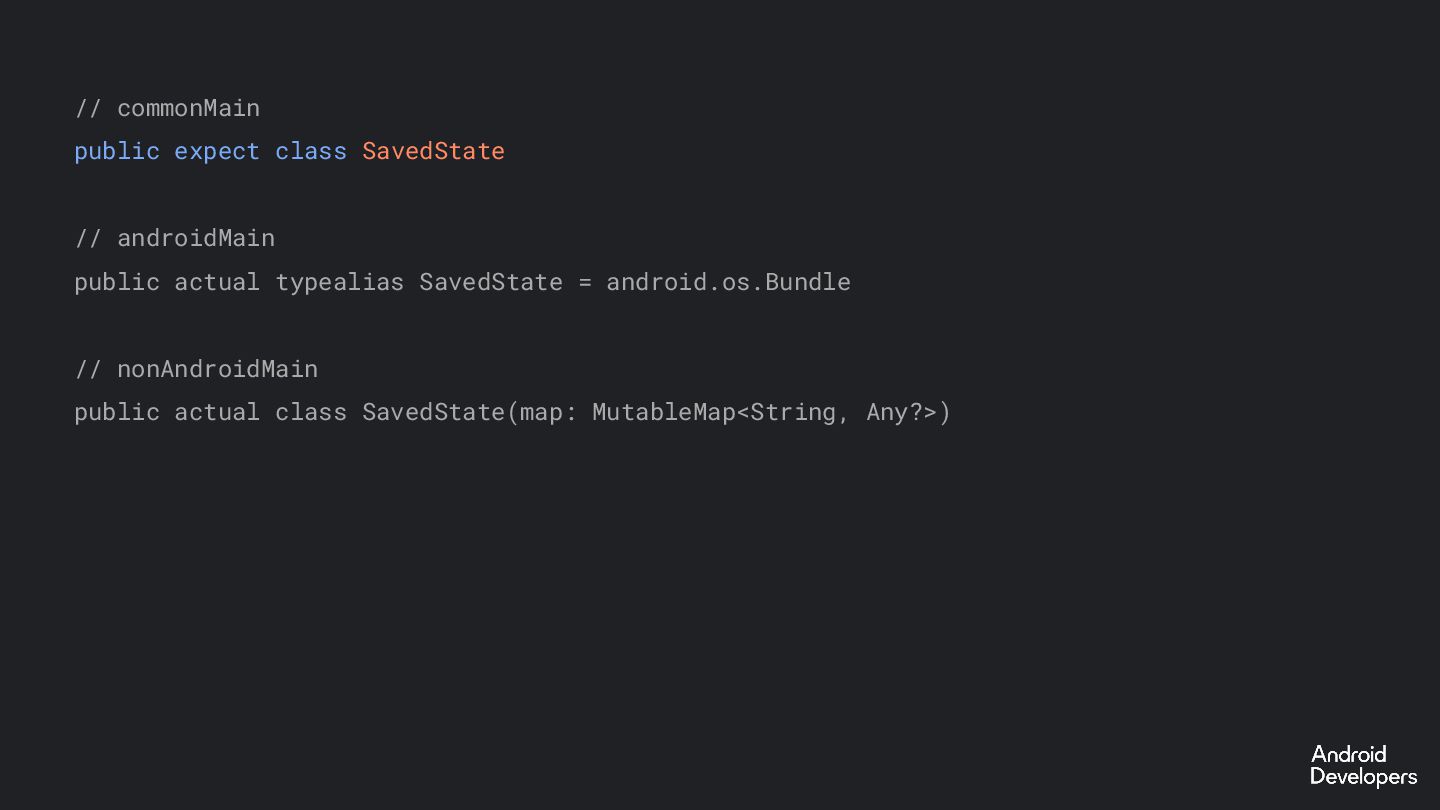The image size is (1440, 810).
Task: Click the equals sign in typealias line
Action: click(x=585, y=282)
